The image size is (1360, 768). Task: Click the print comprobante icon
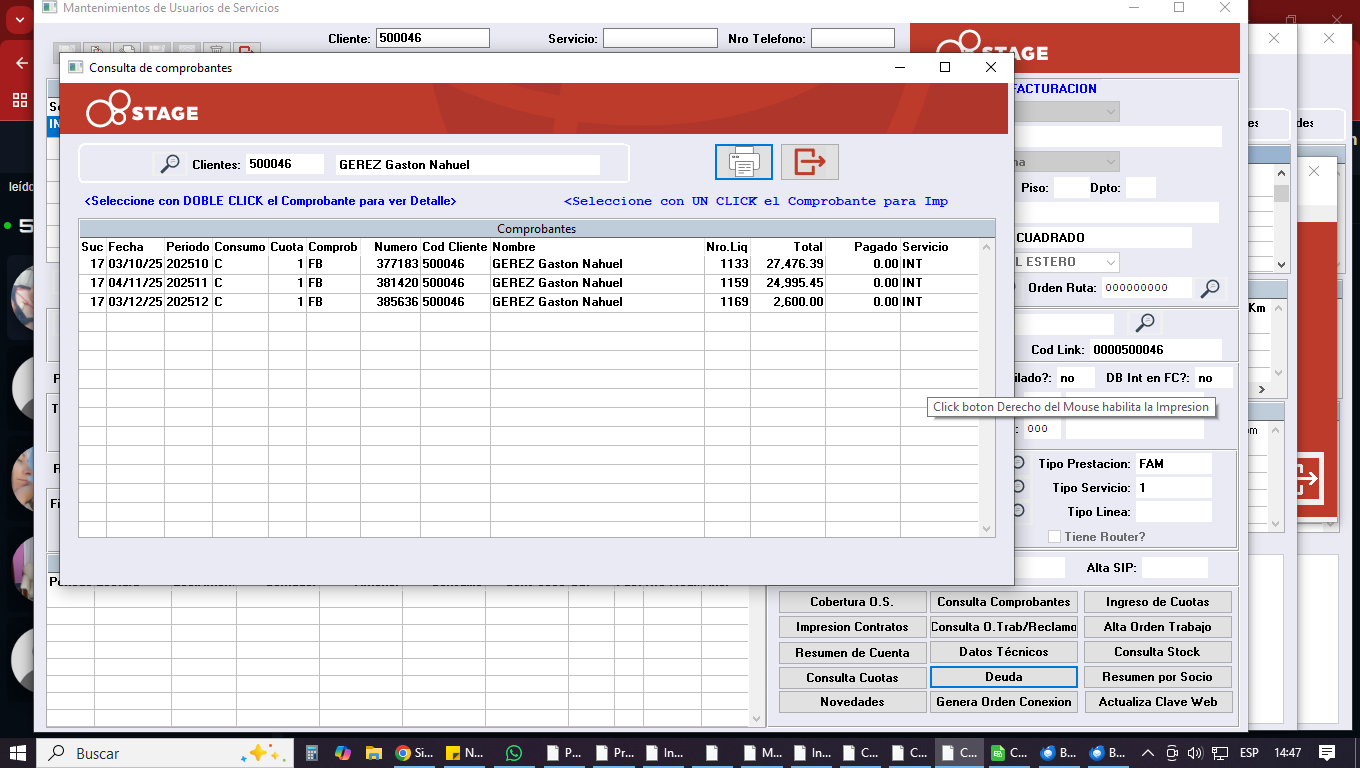point(743,161)
